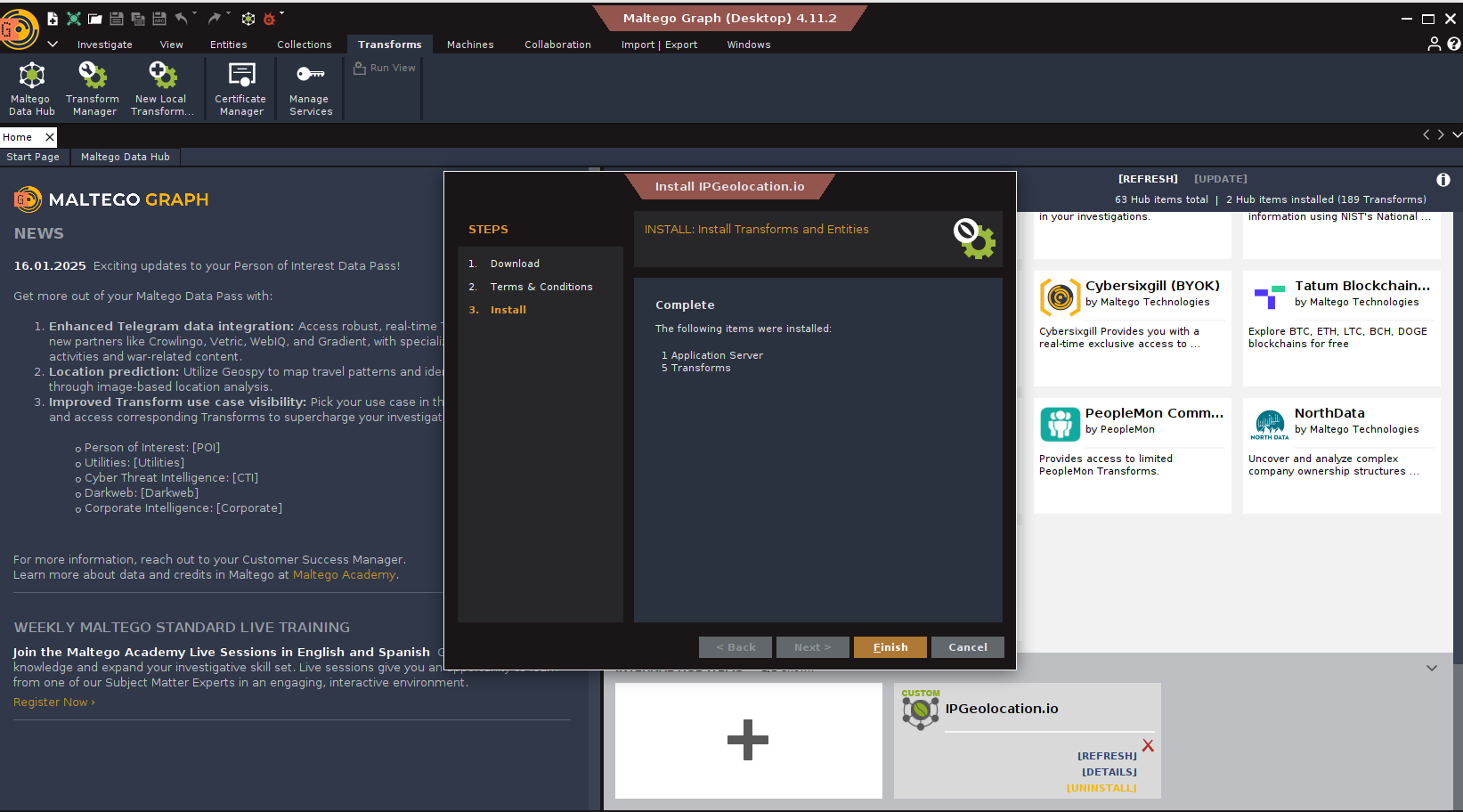Click the info icon in Data Hub
The width and height of the screenshot is (1463, 812).
coord(1443,180)
